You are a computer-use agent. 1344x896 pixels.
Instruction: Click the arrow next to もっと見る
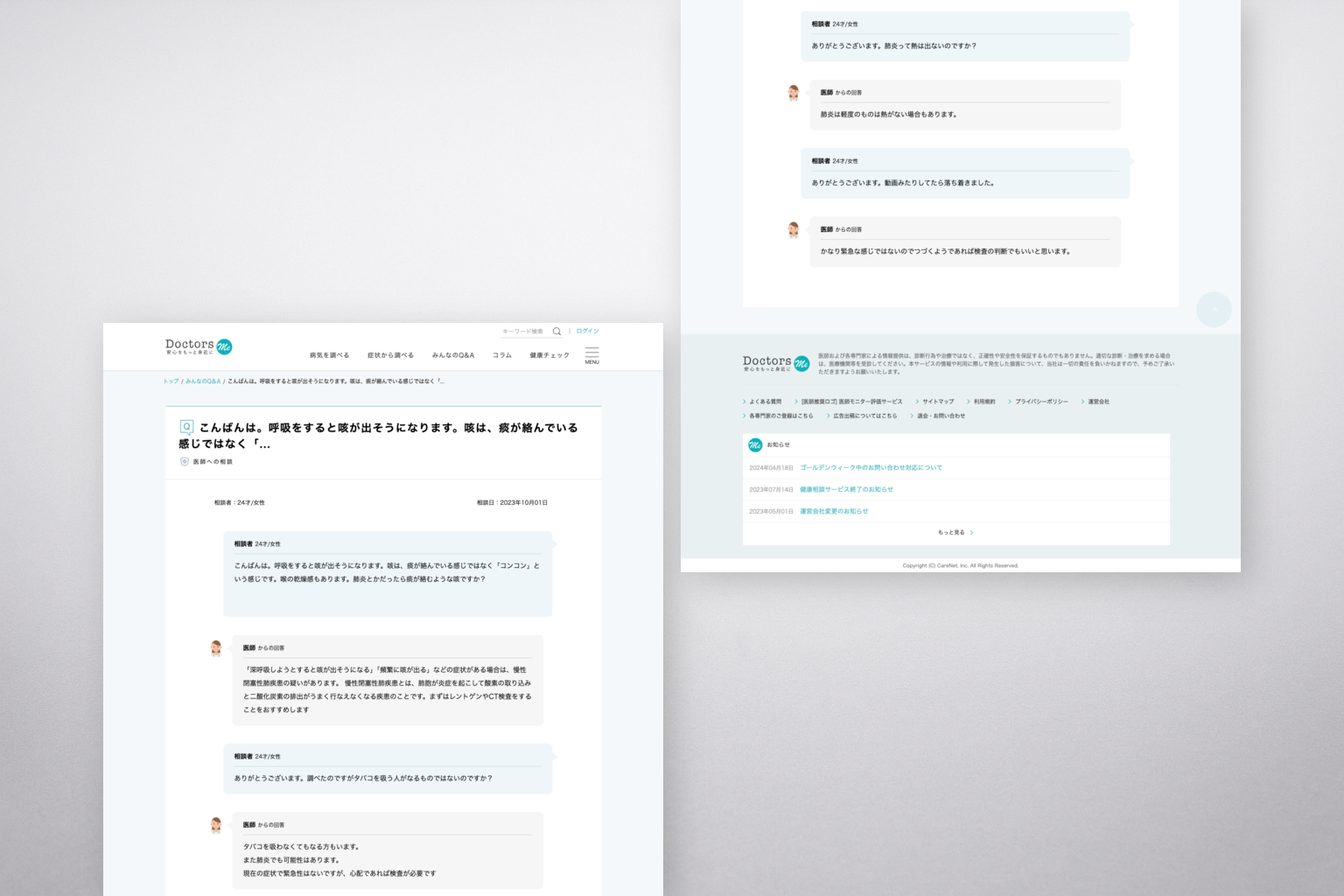pyautogui.click(x=971, y=532)
